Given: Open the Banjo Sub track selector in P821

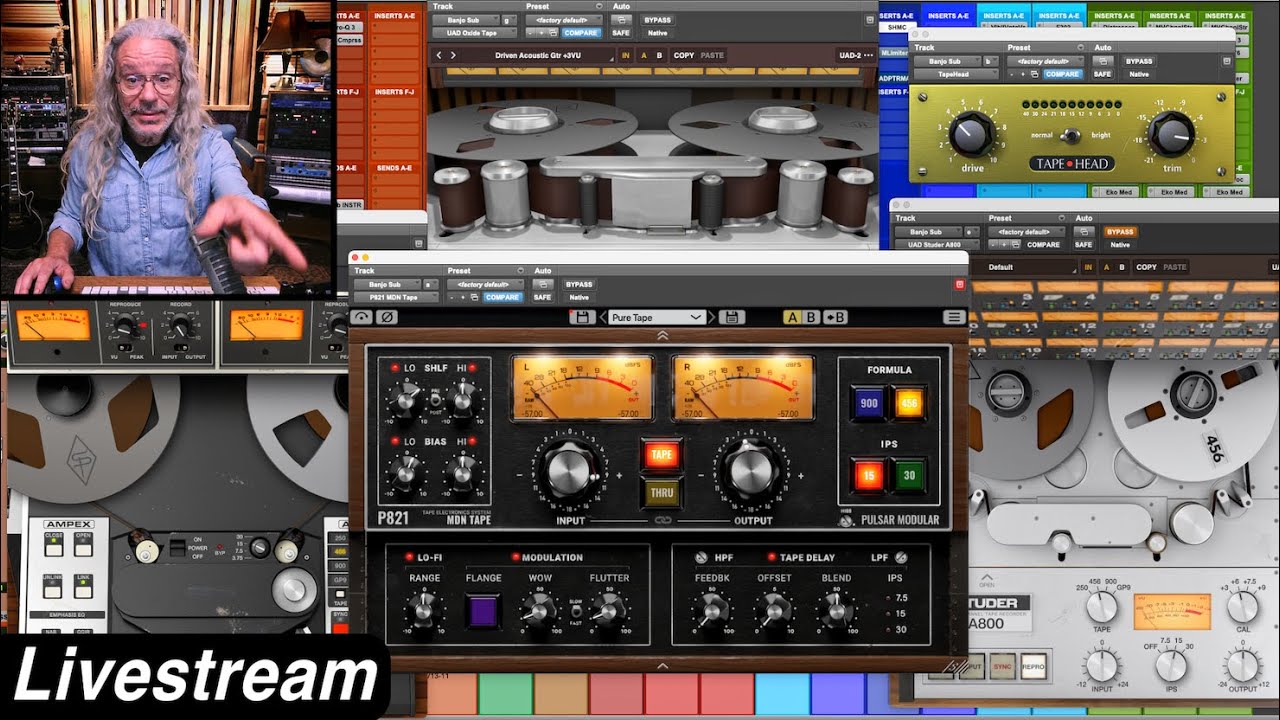Looking at the screenshot, I should pos(387,284).
